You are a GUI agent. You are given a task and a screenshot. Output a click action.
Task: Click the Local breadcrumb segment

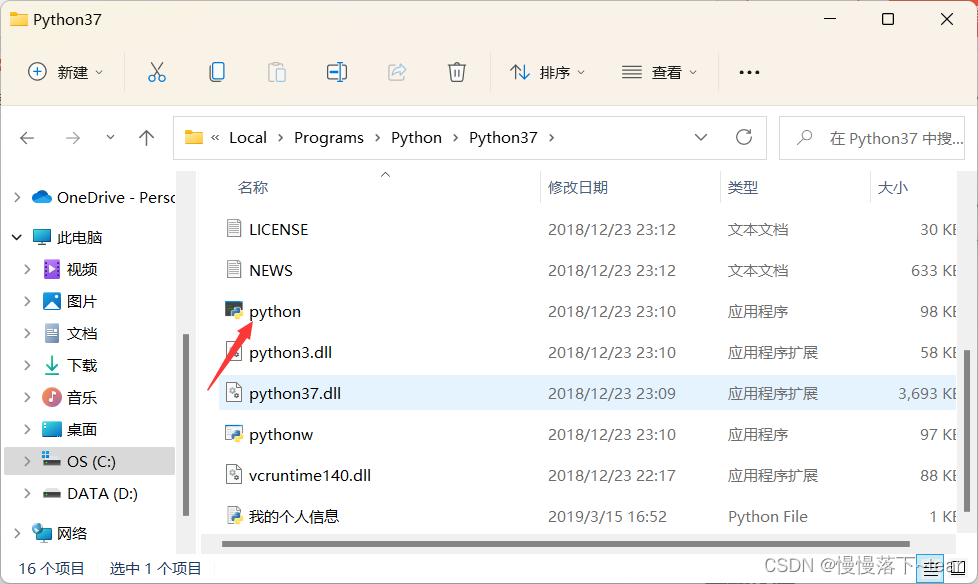[248, 137]
